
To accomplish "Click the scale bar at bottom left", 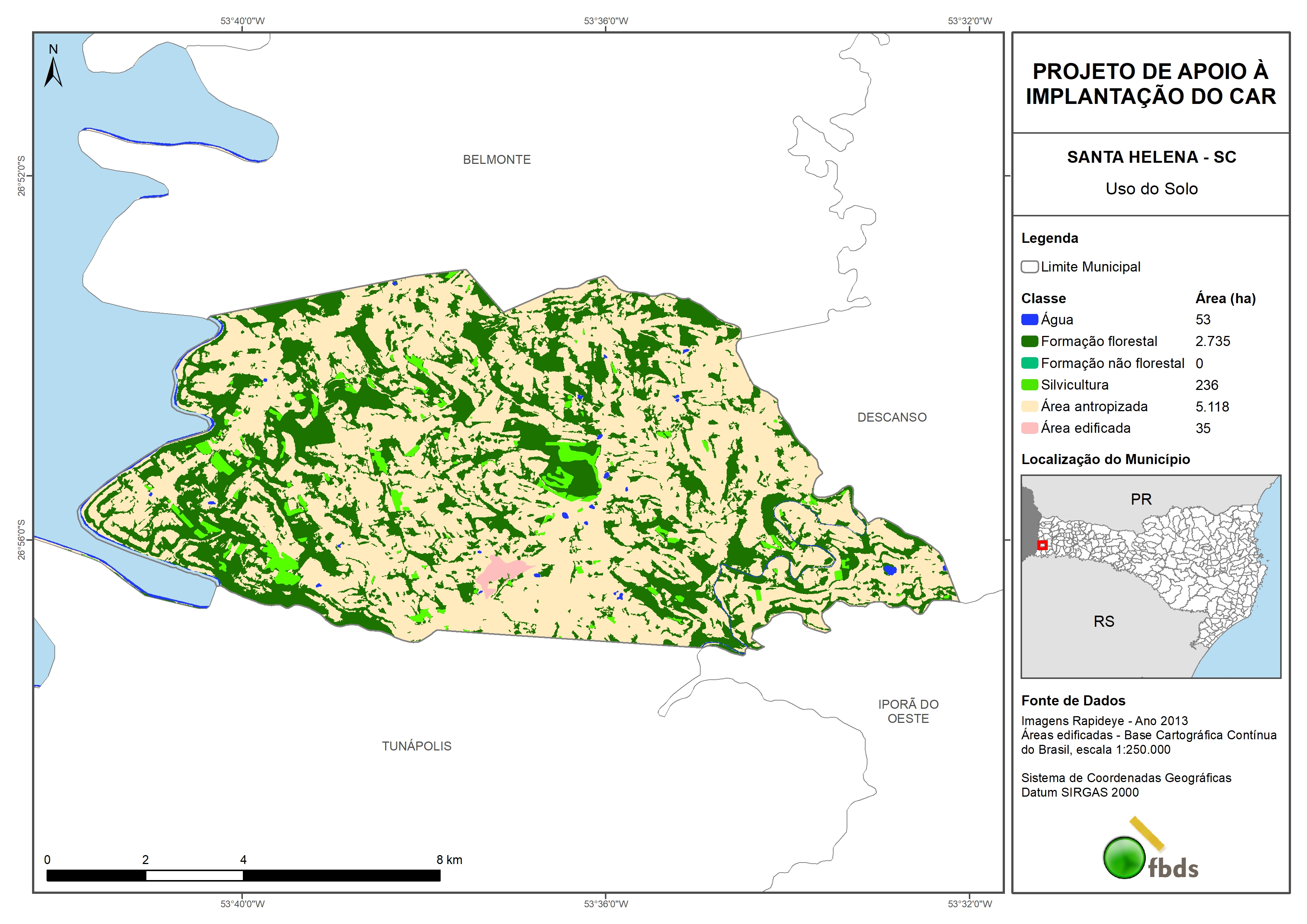I will 243,875.
